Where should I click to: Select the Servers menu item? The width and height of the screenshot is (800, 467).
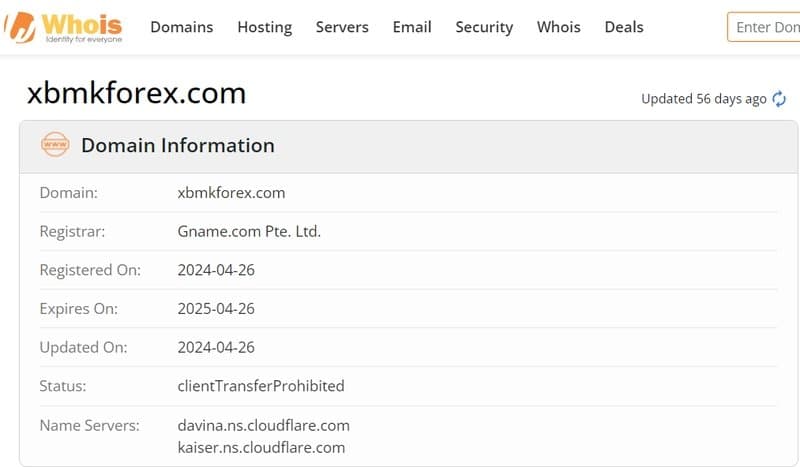click(342, 27)
